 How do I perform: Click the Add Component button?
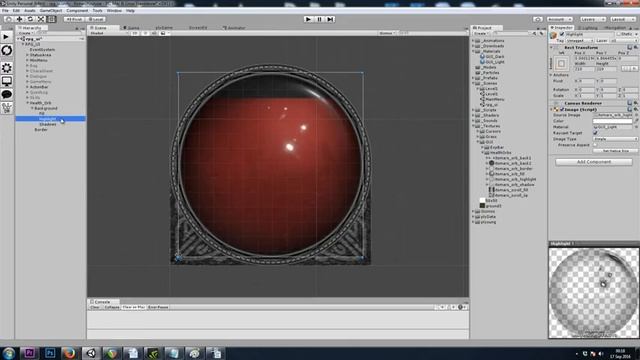[x=594, y=162]
